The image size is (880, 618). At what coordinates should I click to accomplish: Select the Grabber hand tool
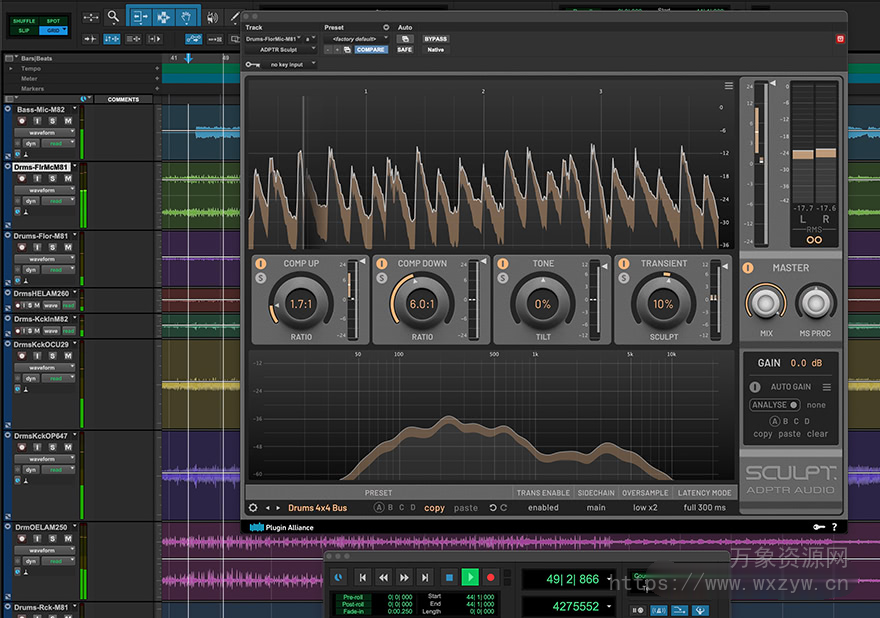pos(186,17)
